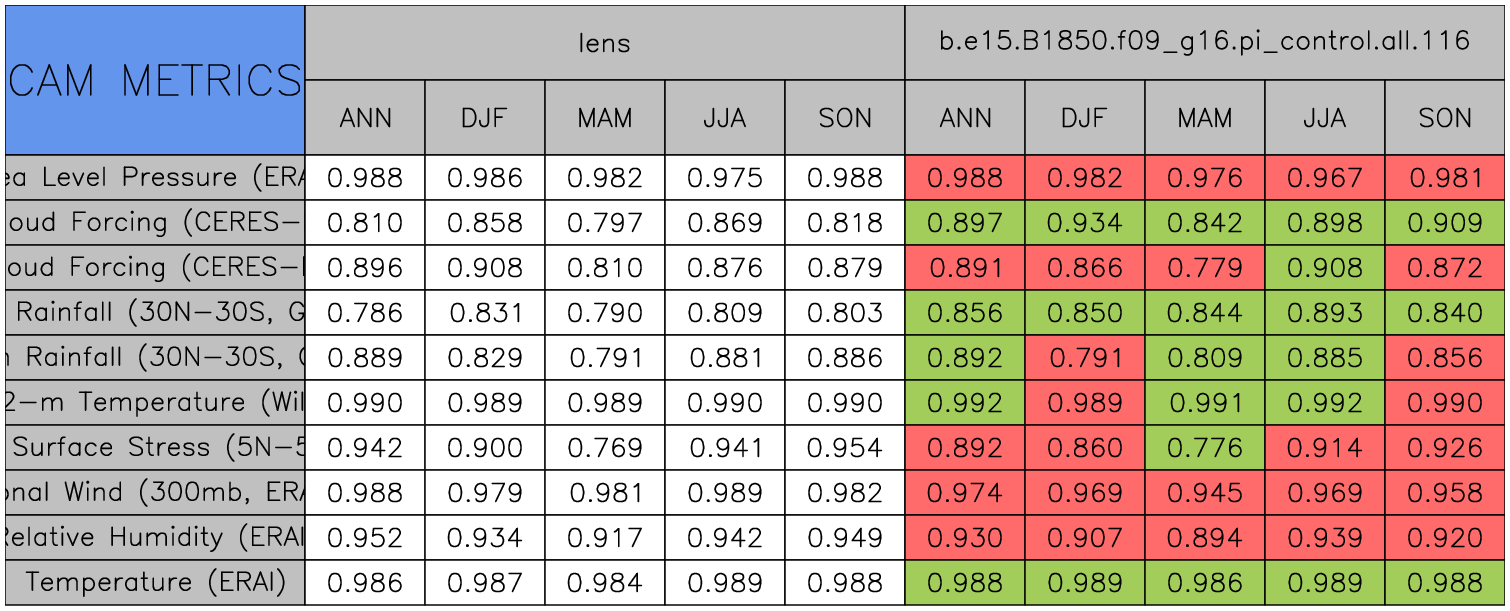Select the b.e15.B1850 pi_control column group header

click(1205, 42)
